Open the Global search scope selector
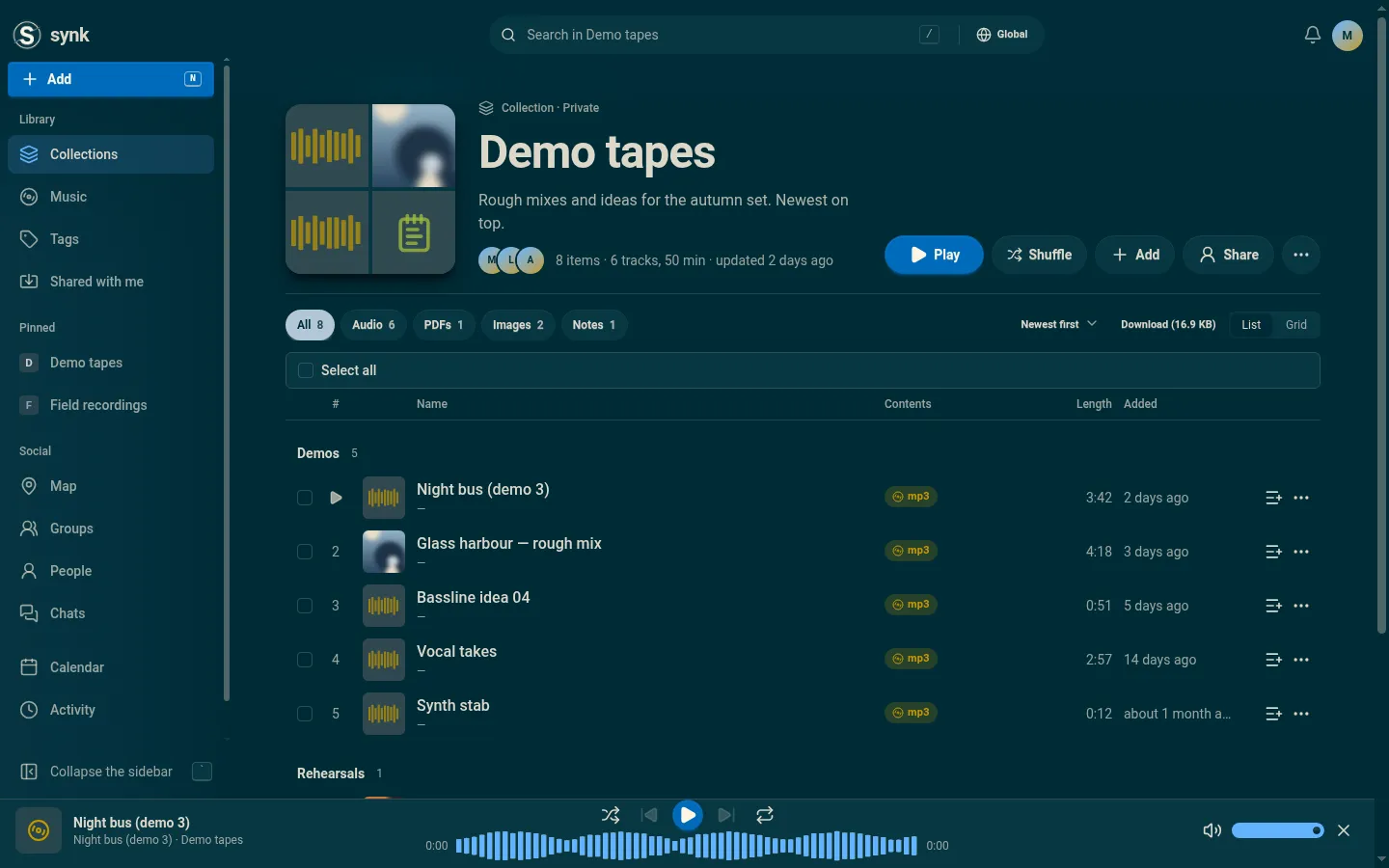The image size is (1389, 868). pyautogui.click(x=1002, y=35)
